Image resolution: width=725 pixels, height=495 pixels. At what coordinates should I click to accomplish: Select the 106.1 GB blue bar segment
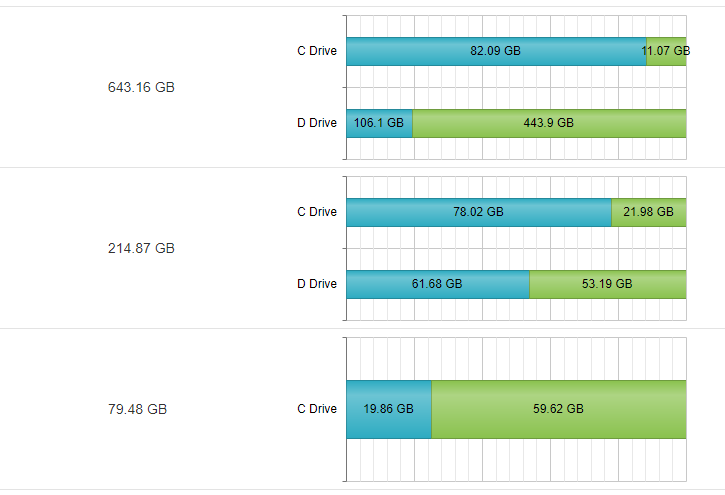[x=379, y=123]
